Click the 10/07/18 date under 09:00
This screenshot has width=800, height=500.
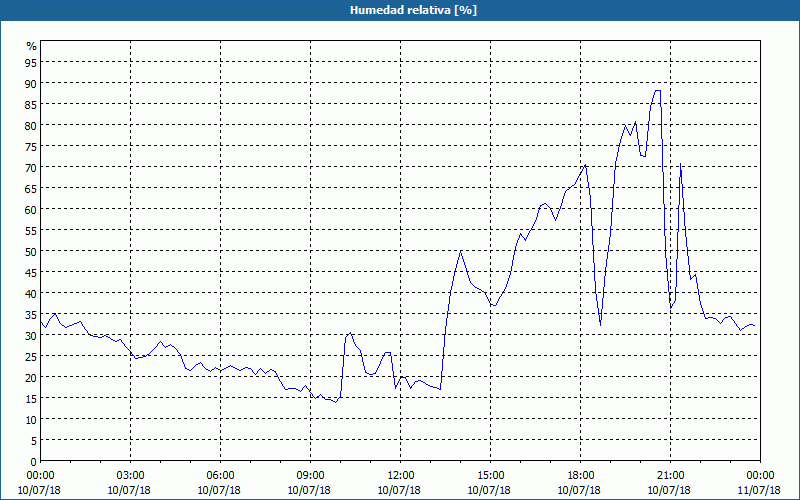click(x=309, y=490)
